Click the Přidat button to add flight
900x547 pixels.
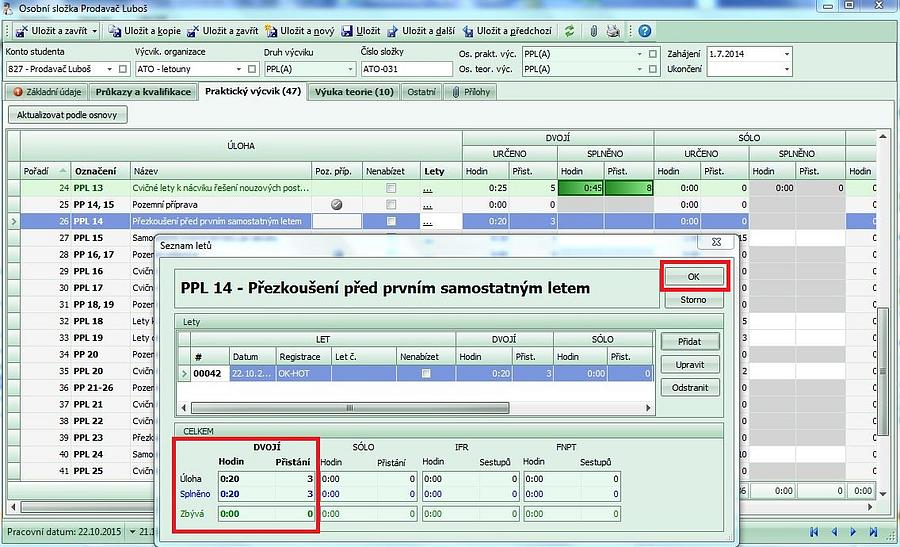point(689,341)
